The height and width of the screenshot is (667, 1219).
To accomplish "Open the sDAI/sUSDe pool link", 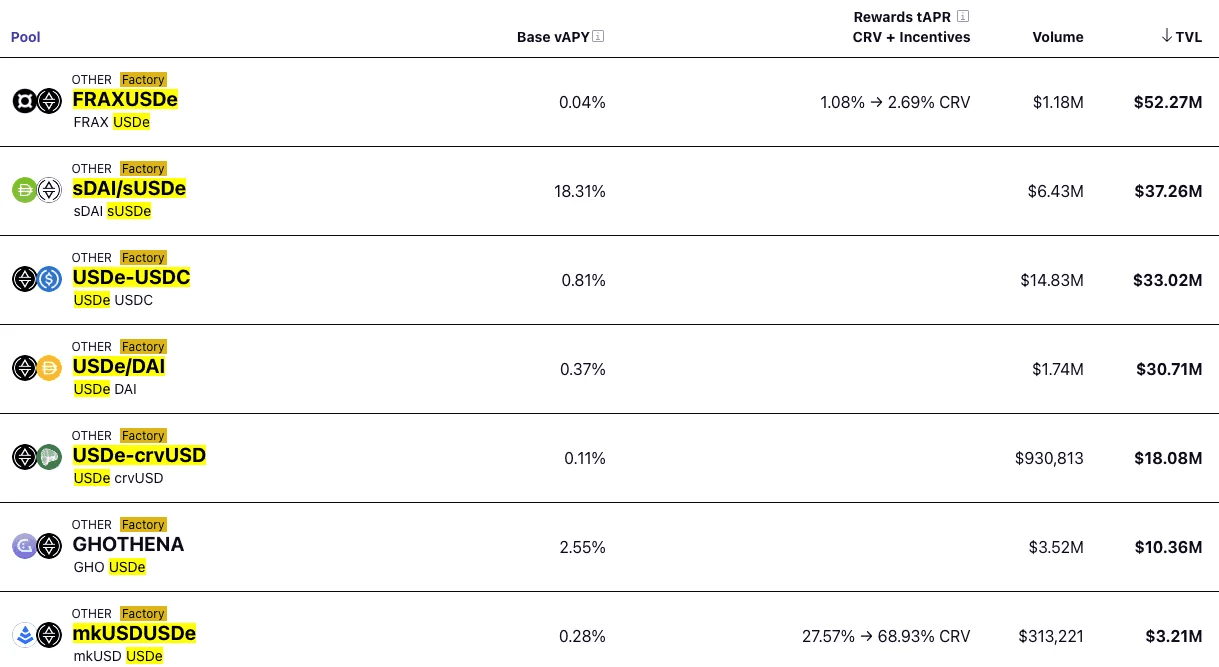I will coord(129,189).
